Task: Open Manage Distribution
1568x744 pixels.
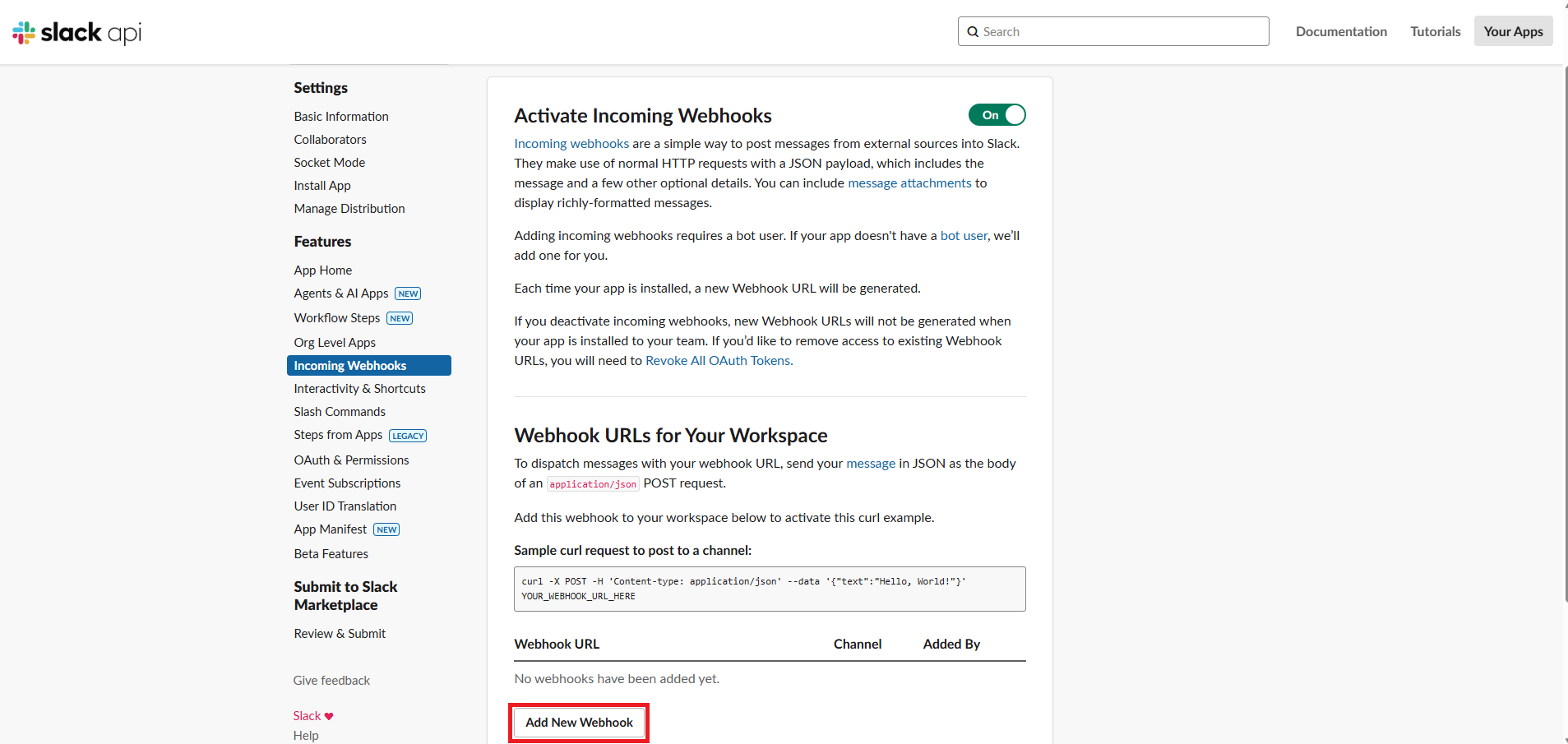Action: tap(349, 209)
